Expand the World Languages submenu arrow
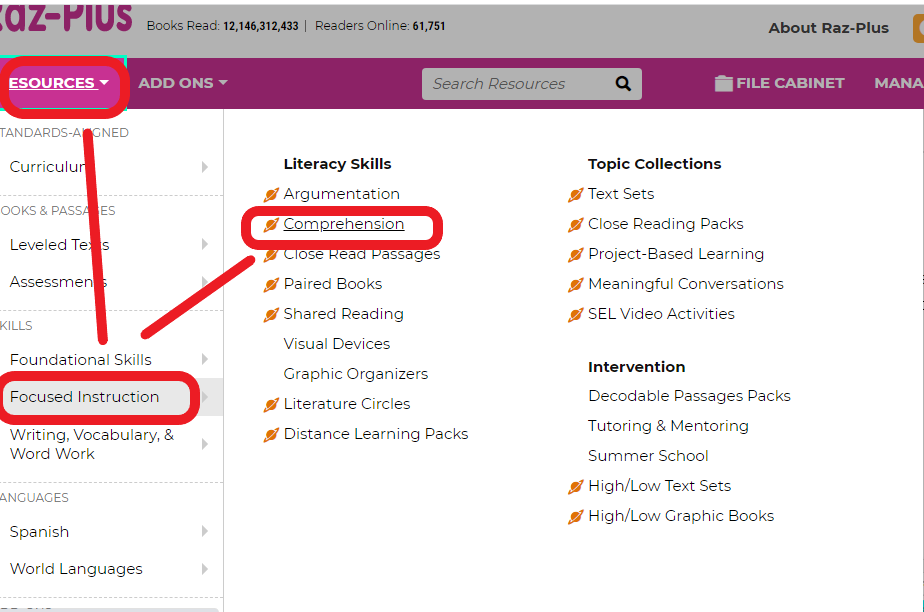The width and height of the screenshot is (924, 612). (x=205, y=569)
